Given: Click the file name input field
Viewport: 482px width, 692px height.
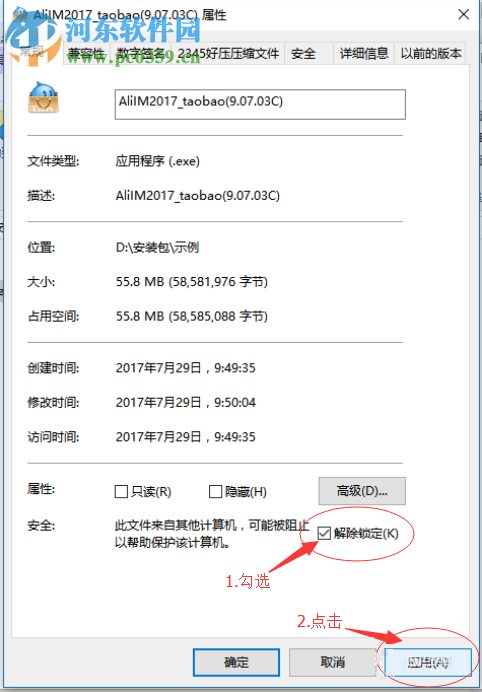Looking at the screenshot, I should click(x=260, y=104).
